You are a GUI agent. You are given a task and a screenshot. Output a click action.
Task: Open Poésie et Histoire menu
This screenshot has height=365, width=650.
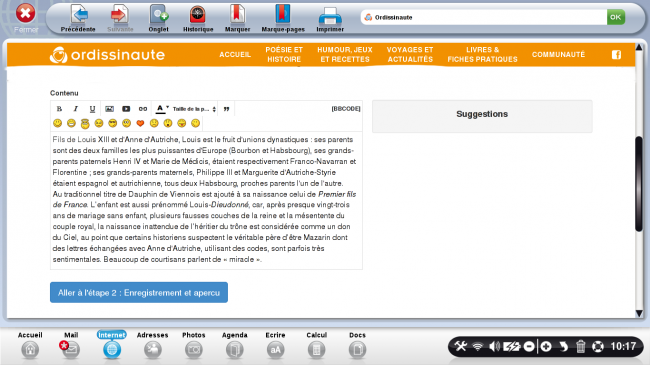pos(284,54)
